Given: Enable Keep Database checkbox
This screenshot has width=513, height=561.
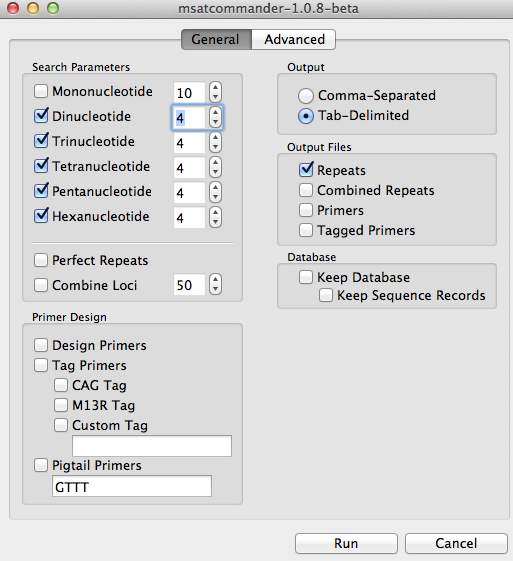Looking at the screenshot, I should pyautogui.click(x=306, y=277).
